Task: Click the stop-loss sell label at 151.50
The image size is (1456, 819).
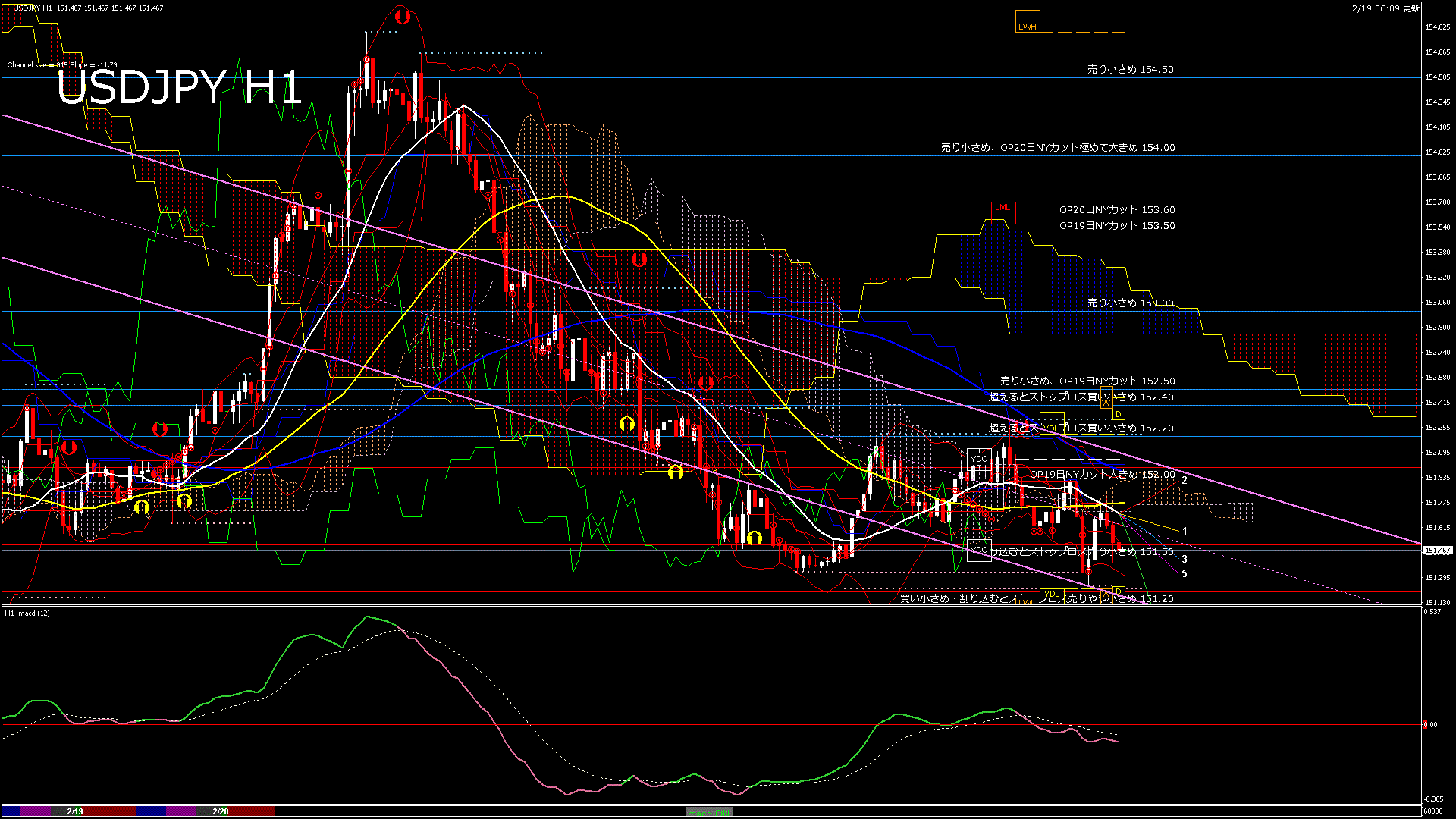Action: point(1083,552)
